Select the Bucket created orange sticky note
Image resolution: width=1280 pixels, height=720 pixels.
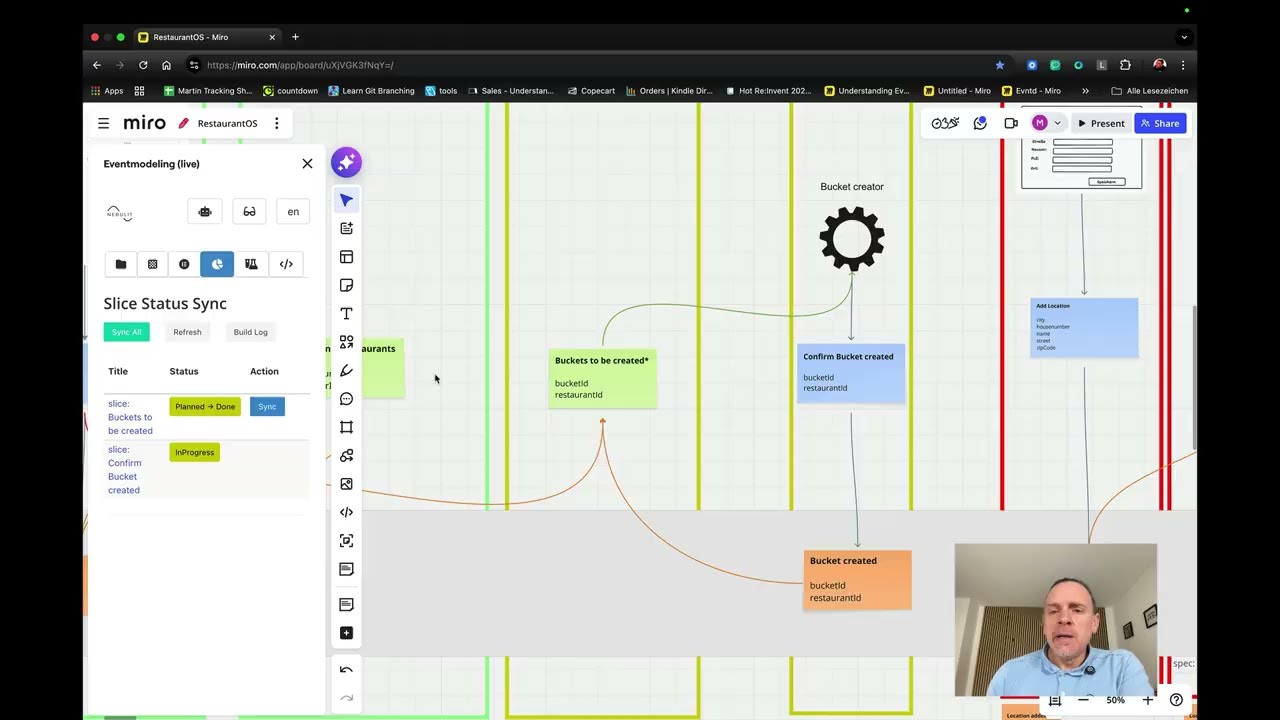[857, 580]
